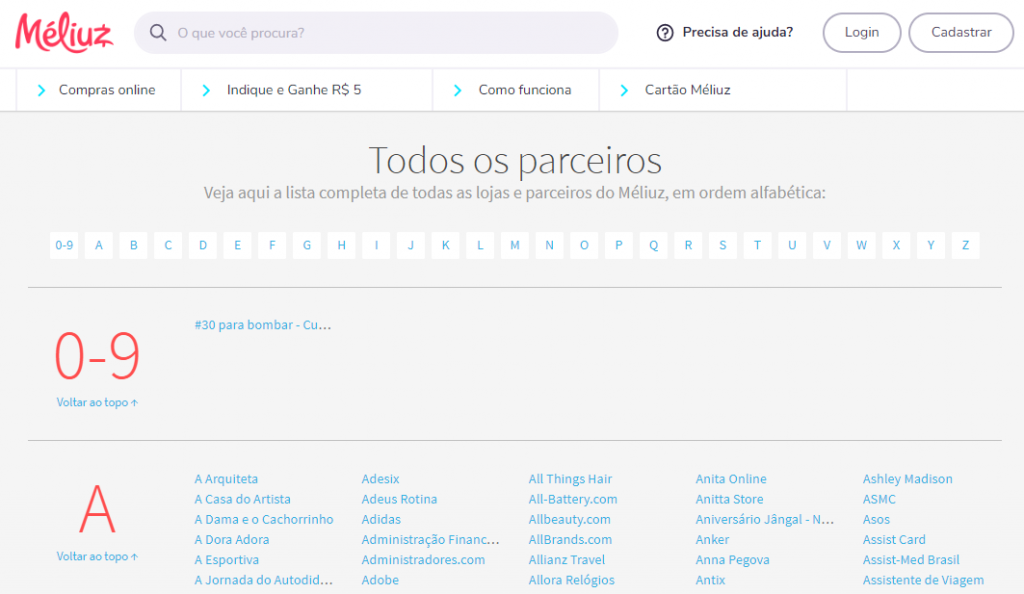This screenshot has width=1024, height=594.
Task: Jump to letter U in index
Action: coord(792,245)
